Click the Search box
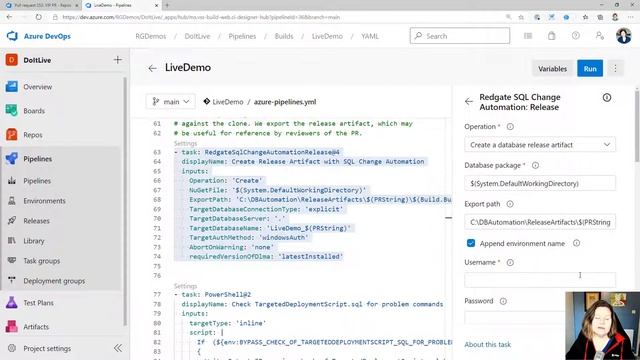 click(460, 36)
